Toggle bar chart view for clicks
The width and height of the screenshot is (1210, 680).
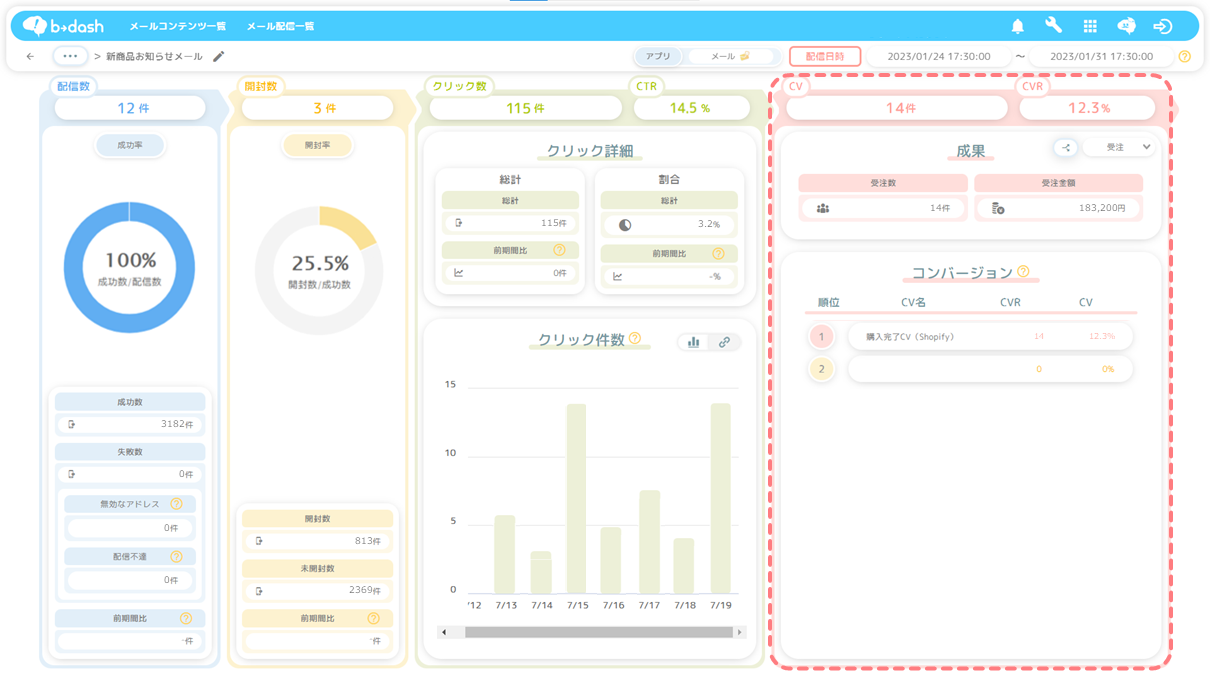[x=693, y=342]
